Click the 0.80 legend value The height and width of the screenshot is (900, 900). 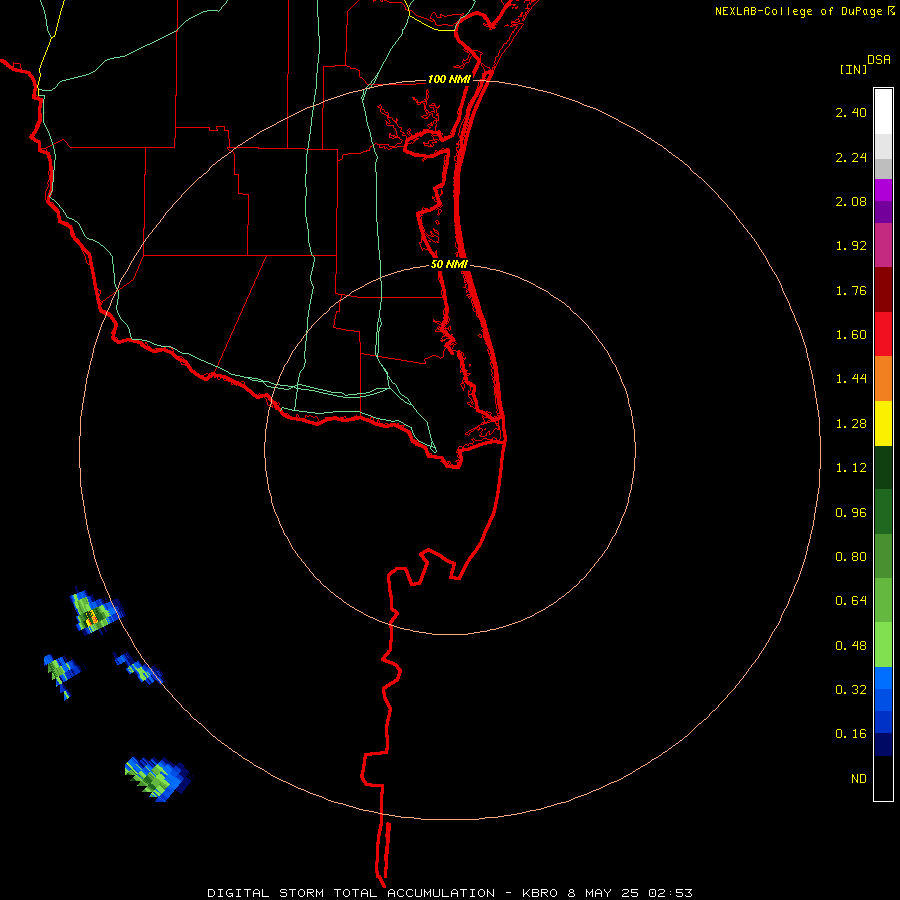click(851, 557)
